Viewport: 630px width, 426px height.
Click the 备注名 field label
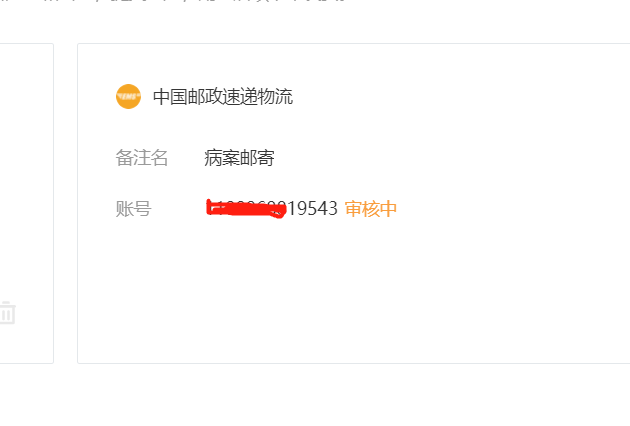click(142, 158)
